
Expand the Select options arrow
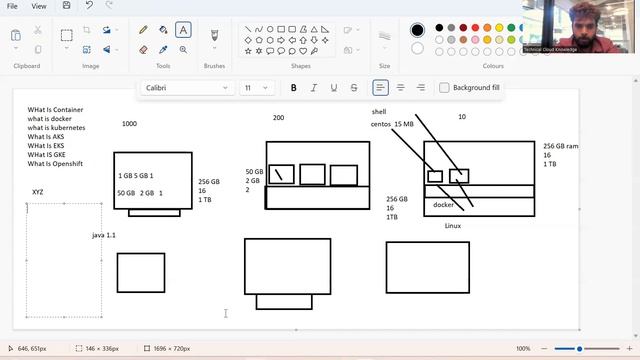click(x=67, y=49)
